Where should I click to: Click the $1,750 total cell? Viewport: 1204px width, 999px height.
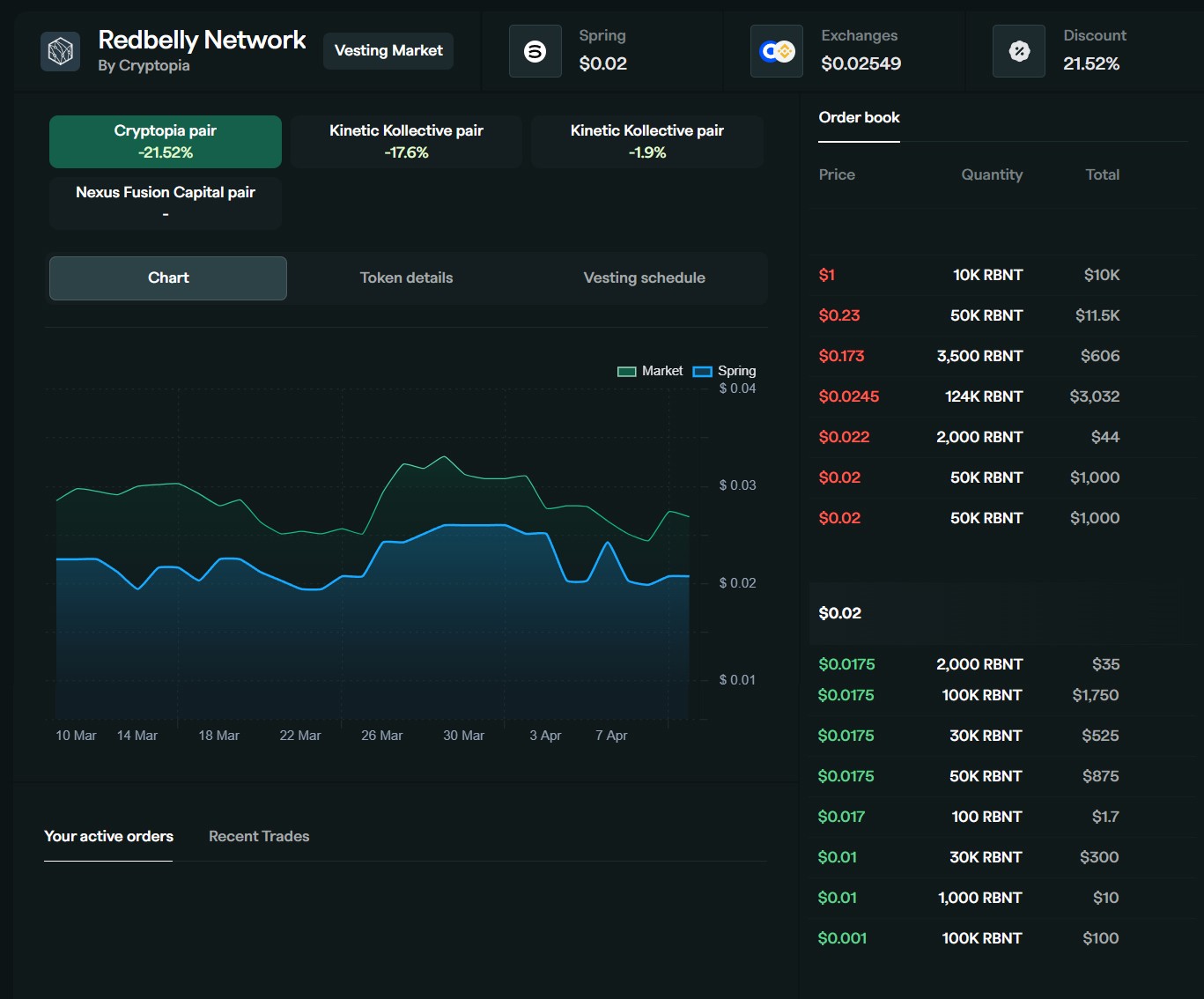[x=1096, y=695]
